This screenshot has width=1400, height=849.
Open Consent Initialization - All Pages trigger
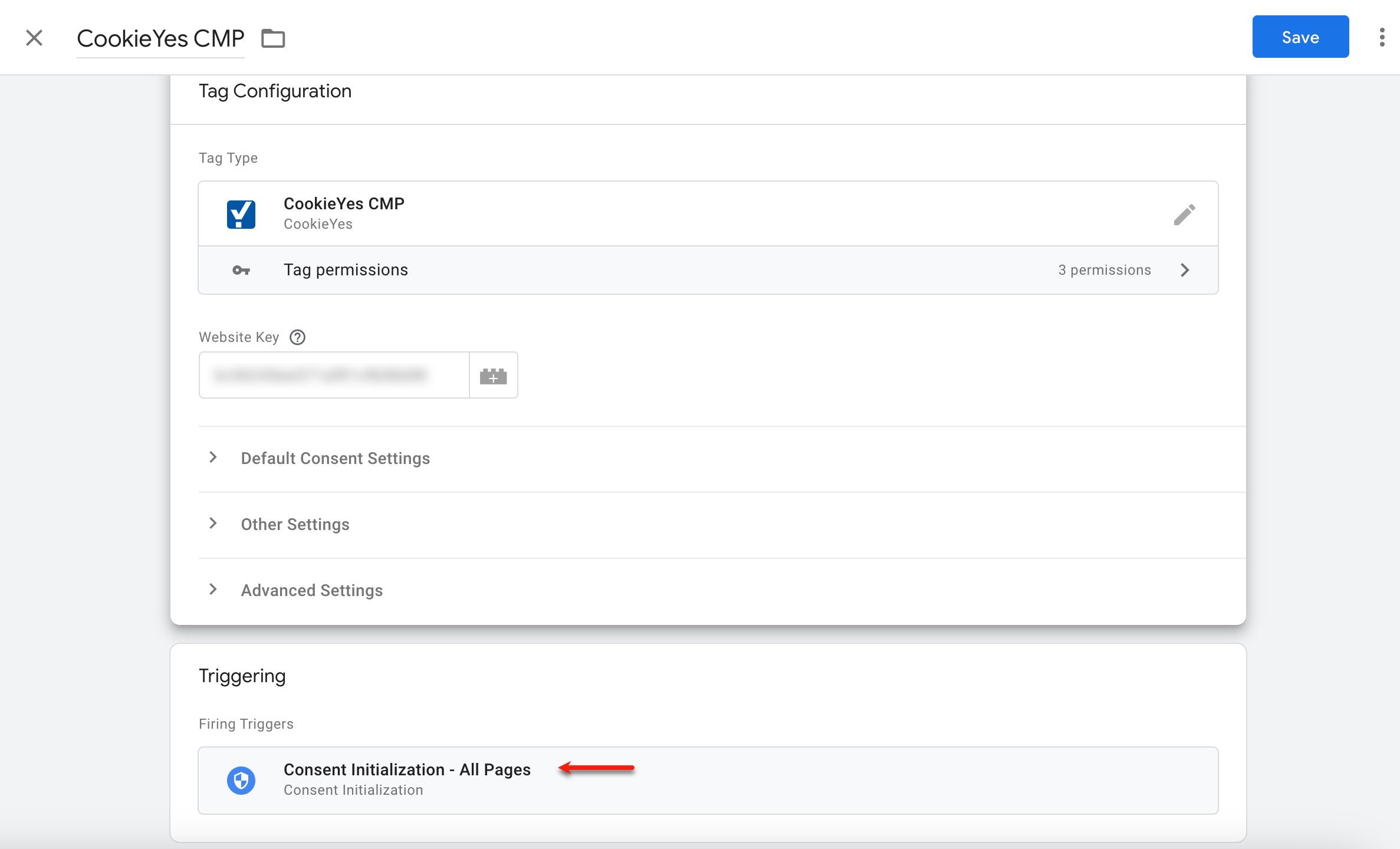(708, 781)
